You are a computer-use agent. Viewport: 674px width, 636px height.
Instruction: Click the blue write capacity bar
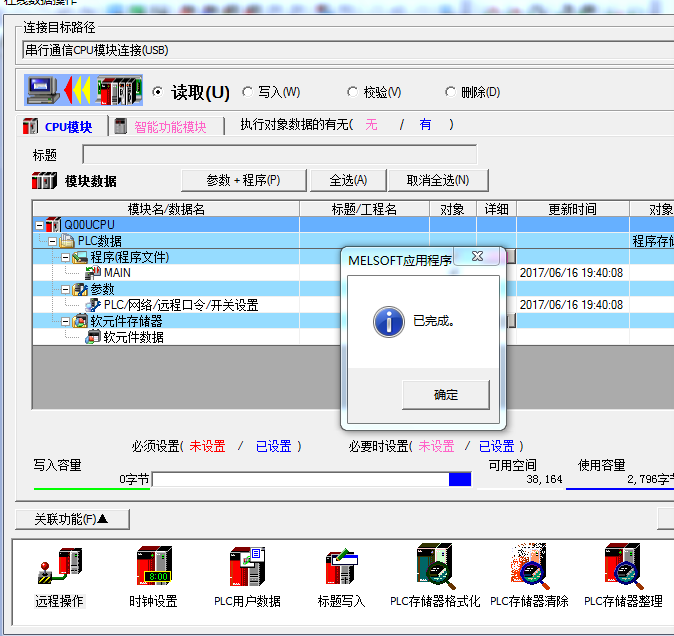pos(459,480)
